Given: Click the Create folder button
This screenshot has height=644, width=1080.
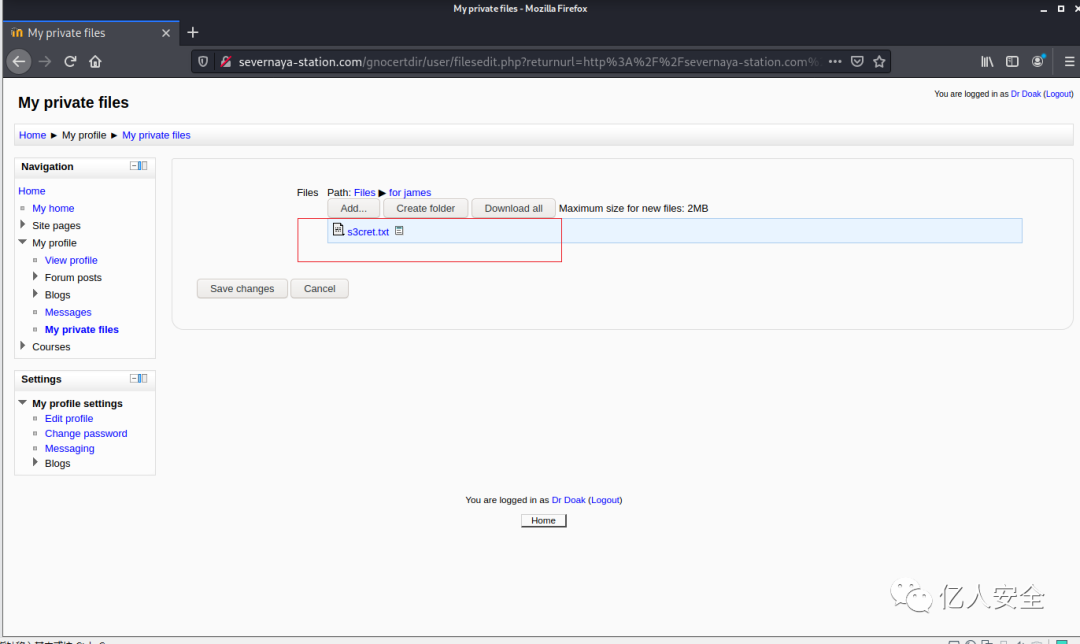Looking at the screenshot, I should click(x=426, y=208).
